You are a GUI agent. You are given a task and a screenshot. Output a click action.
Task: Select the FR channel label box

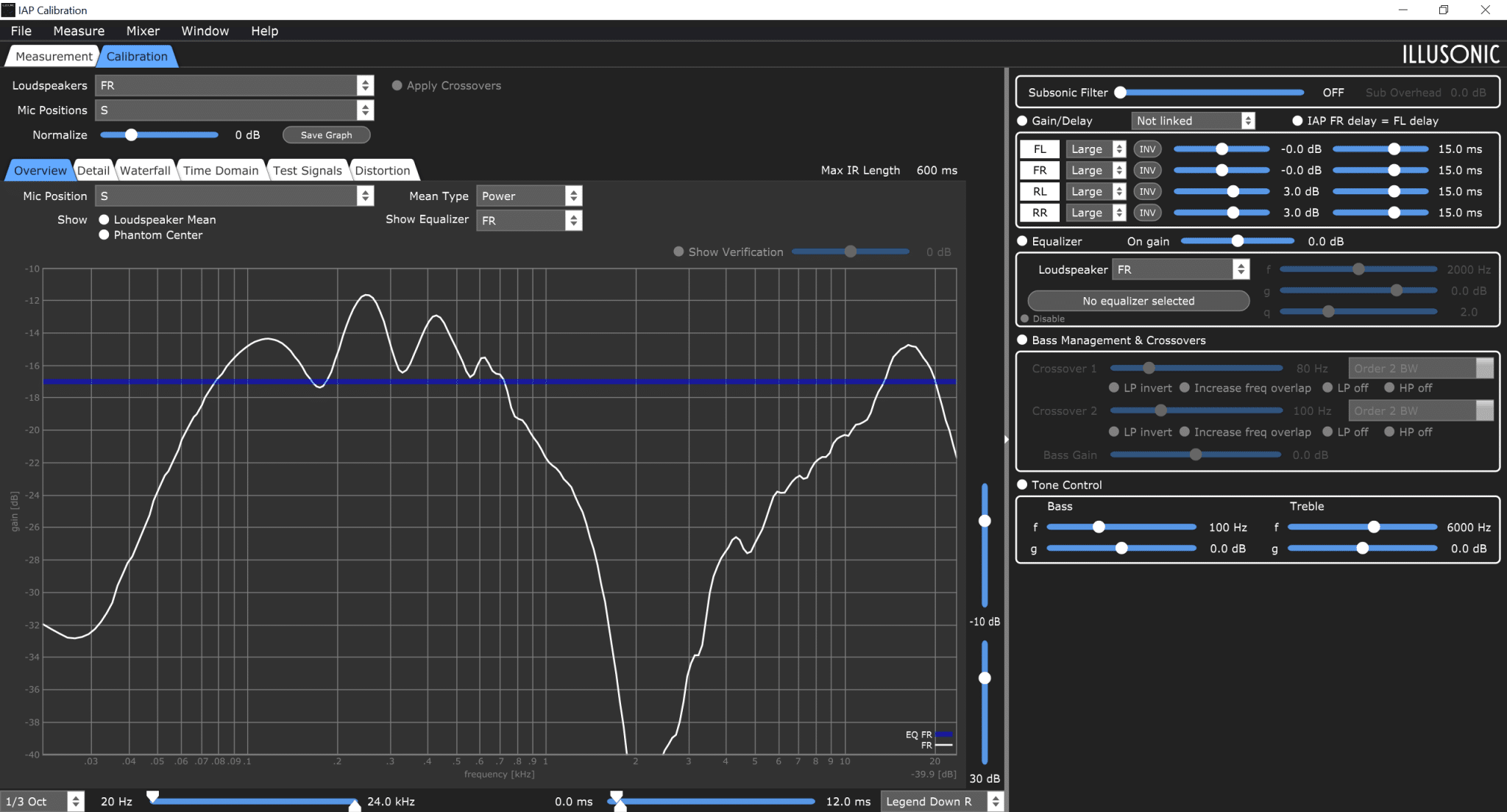click(1040, 171)
